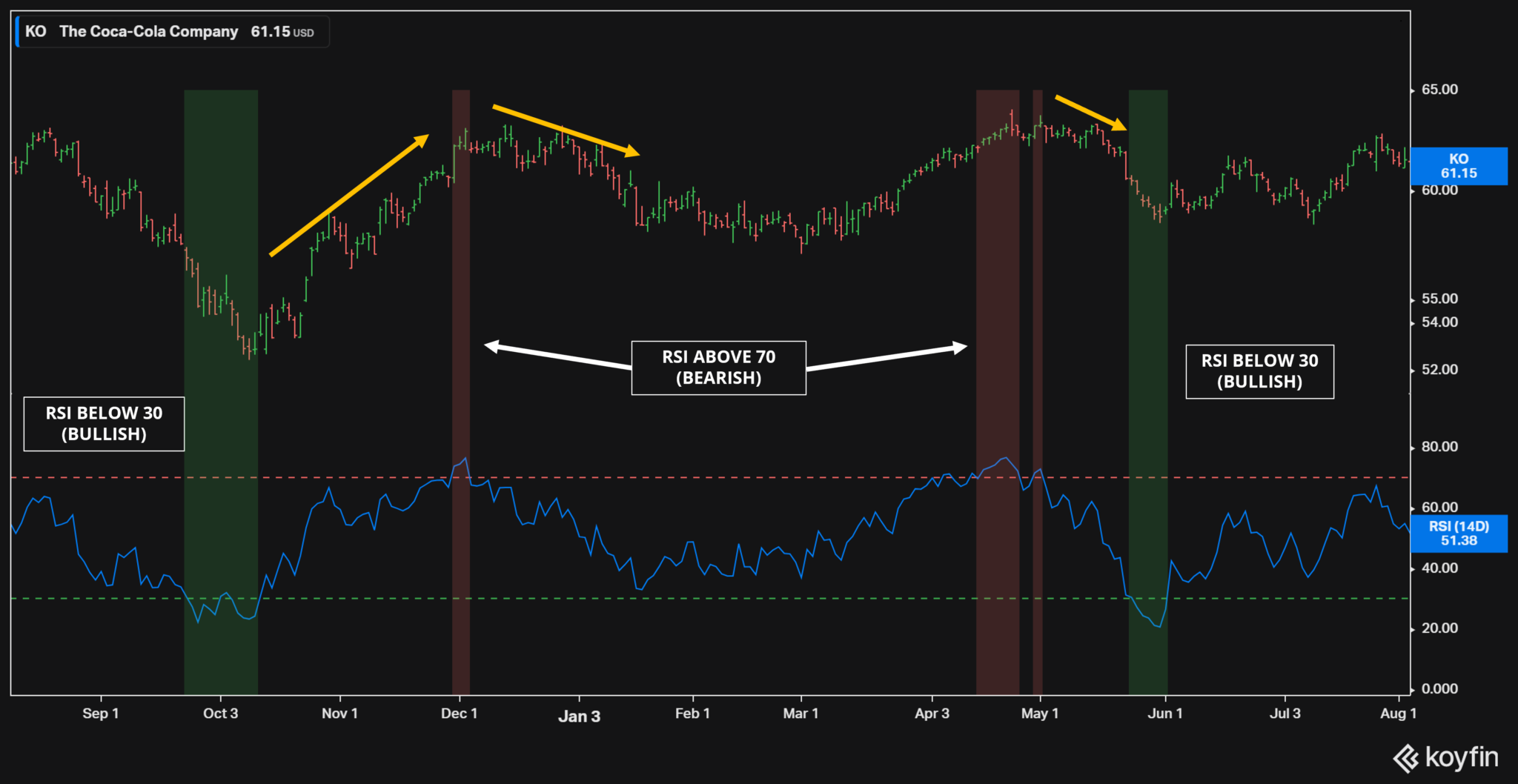Click the RSI BELOW 30 (BULLISH) left annotation
Viewport: 1518px width, 784px height.
click(x=103, y=423)
